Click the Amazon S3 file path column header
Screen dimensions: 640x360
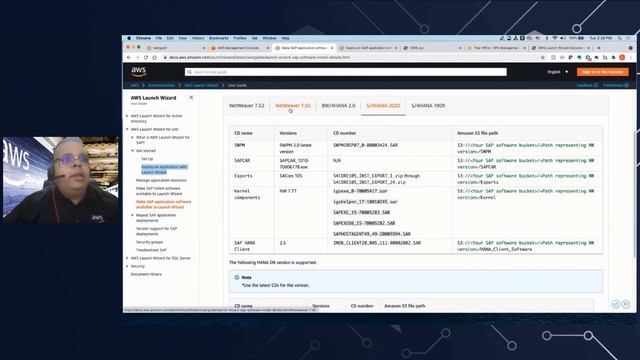click(477, 133)
